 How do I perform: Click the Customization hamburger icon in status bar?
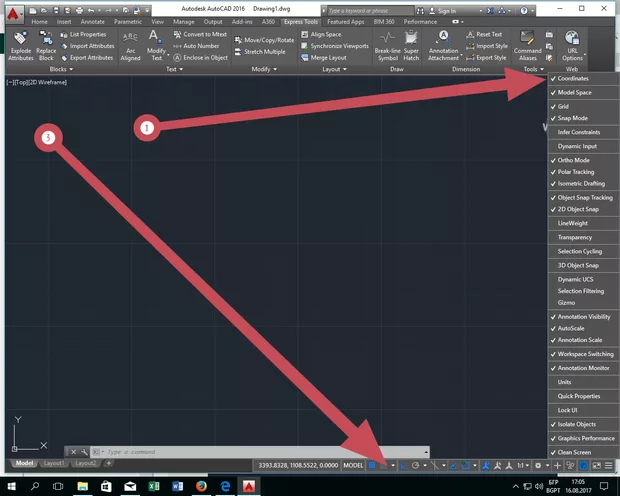[609, 466]
